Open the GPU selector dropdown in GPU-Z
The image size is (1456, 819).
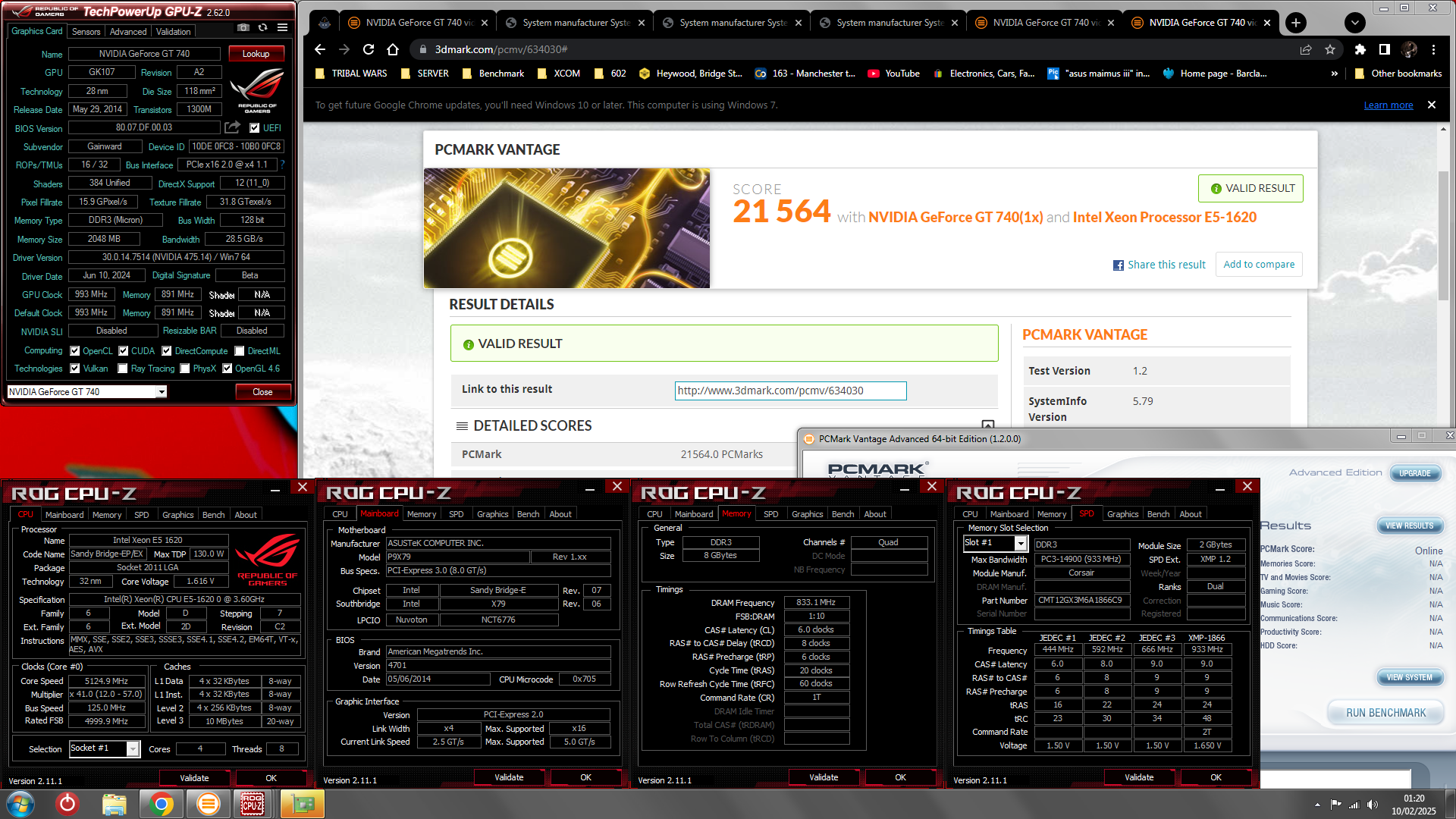(162, 392)
